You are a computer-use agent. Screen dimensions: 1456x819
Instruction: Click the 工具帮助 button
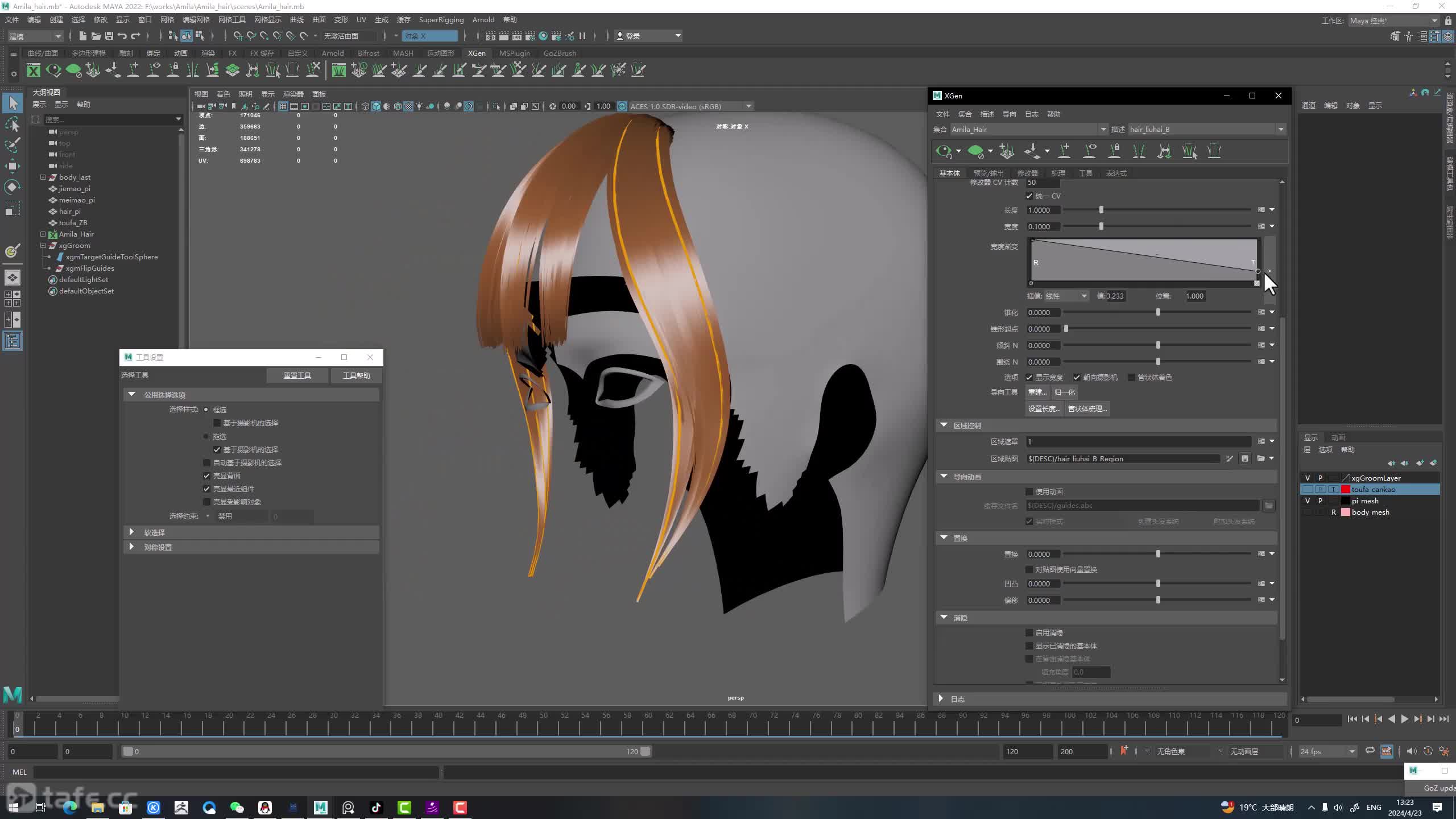357,376
